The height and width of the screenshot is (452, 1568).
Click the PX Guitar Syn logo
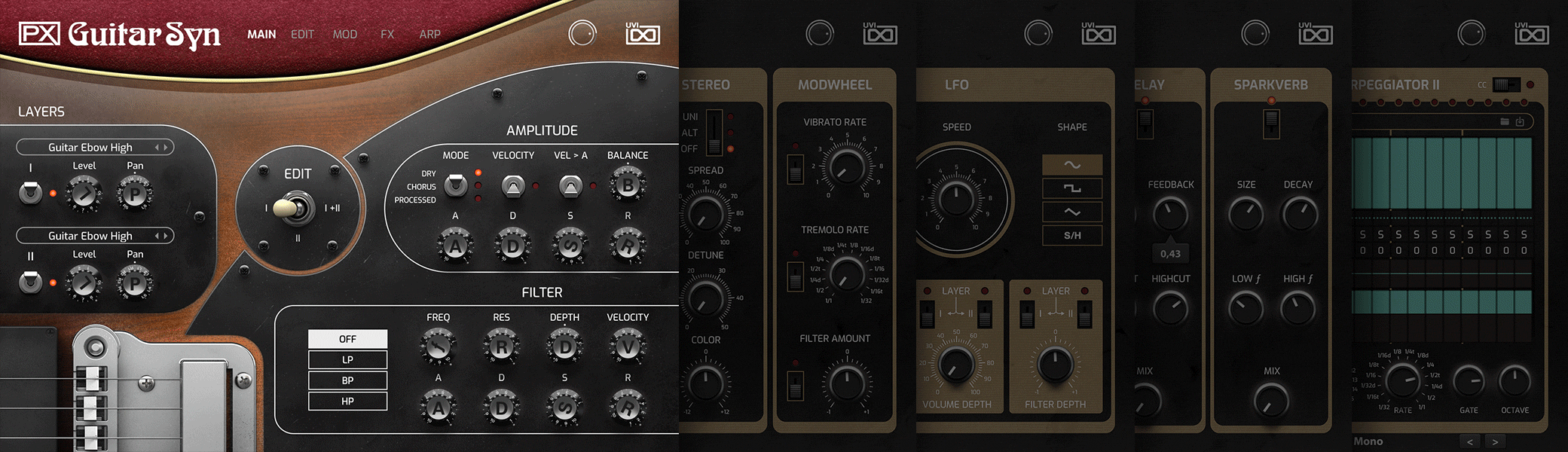point(120,34)
